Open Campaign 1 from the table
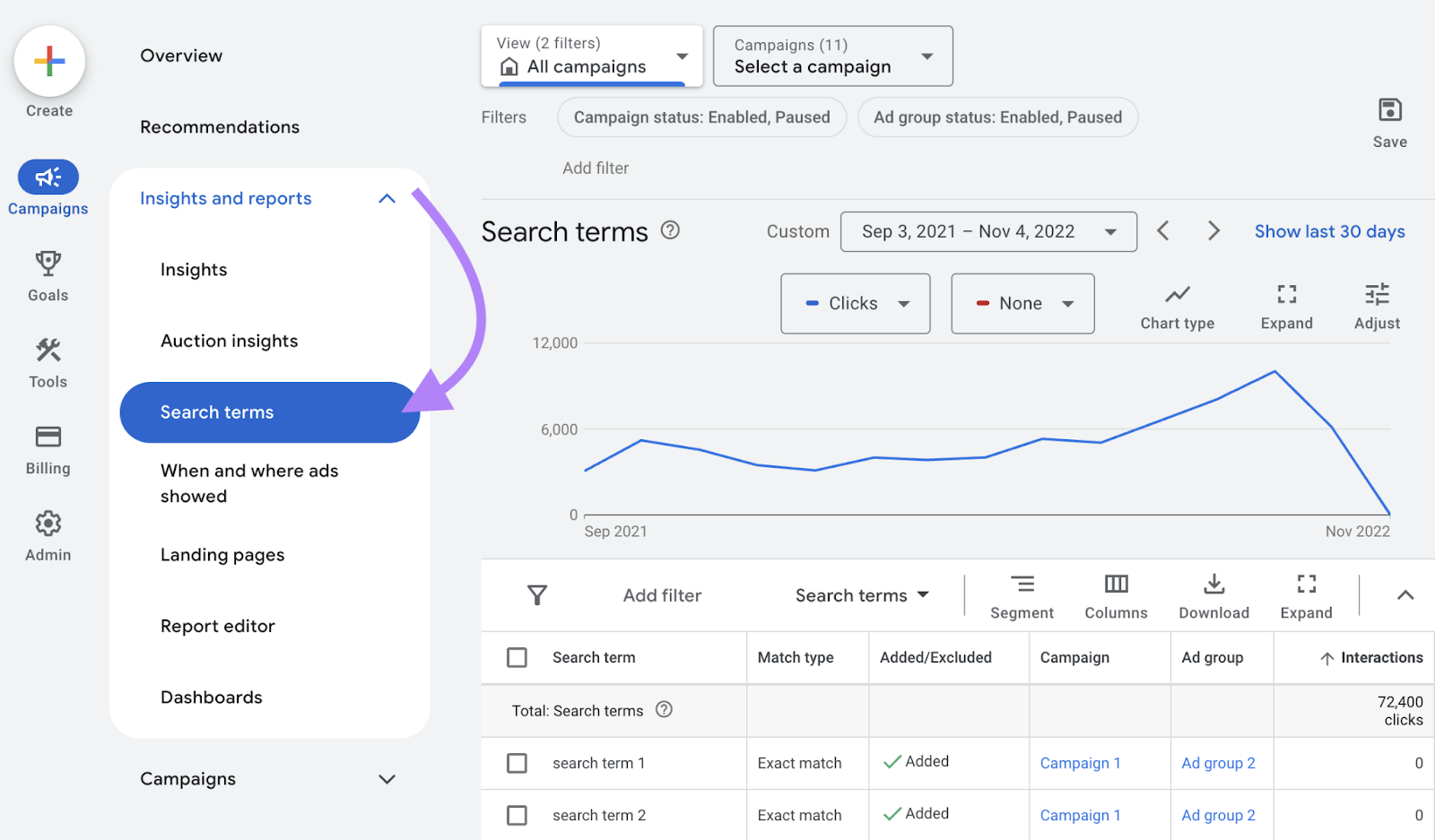The width and height of the screenshot is (1435, 840). [x=1079, y=763]
